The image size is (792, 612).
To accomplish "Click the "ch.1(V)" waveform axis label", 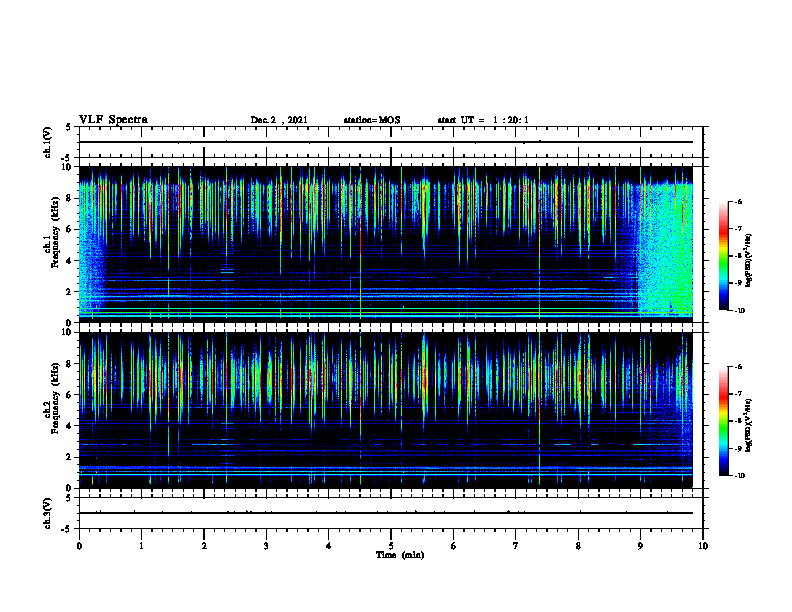I will (47, 142).
